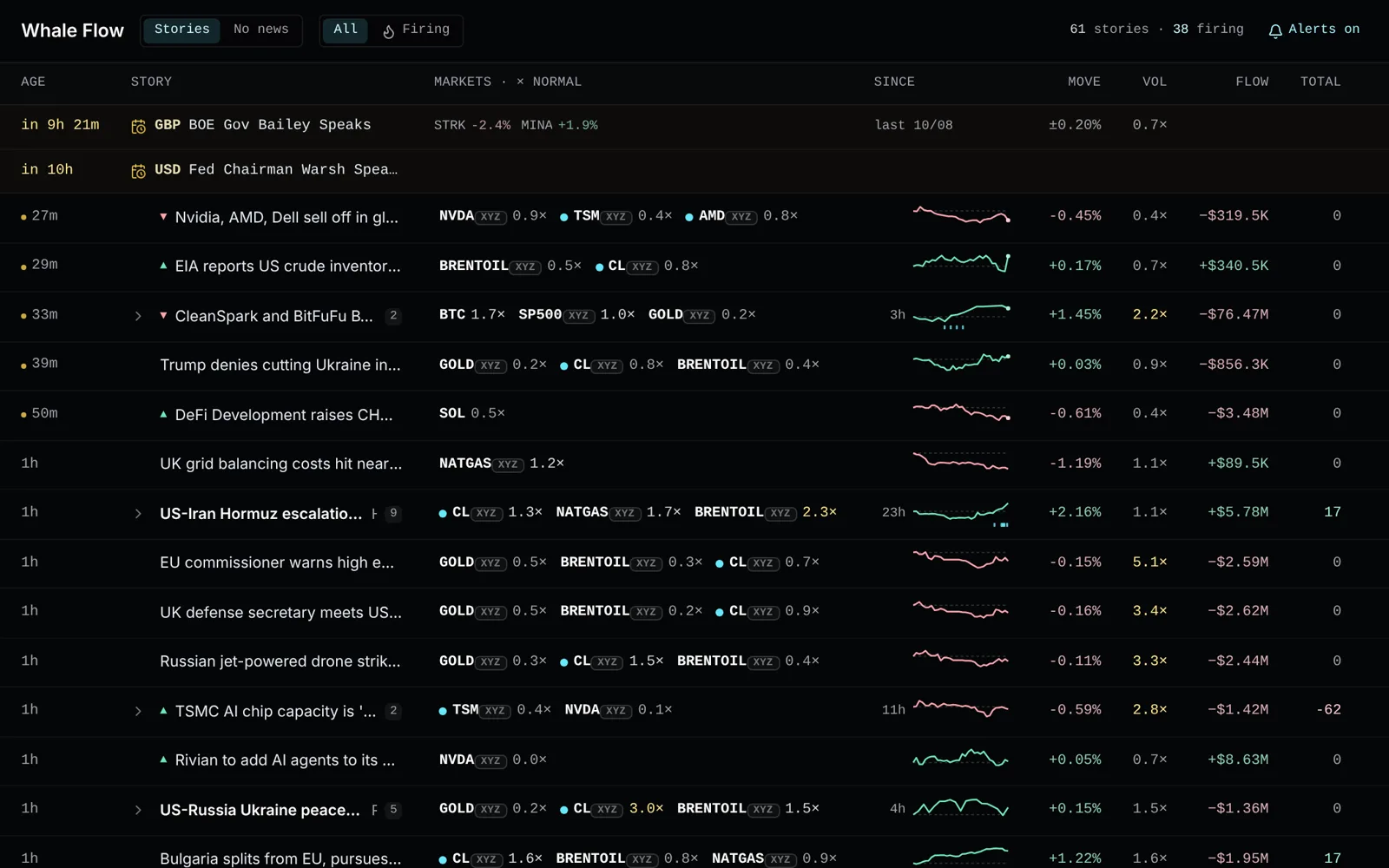1389x868 pixels.
Task: Click down-triangle icon on Nvidia, AMD, Dell story
Action: (x=163, y=216)
